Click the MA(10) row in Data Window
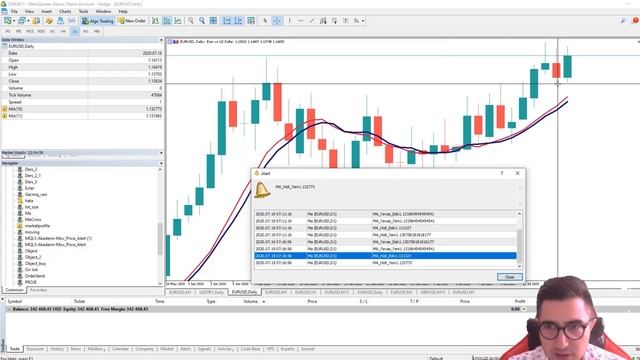The image size is (640, 360). click(x=82, y=109)
